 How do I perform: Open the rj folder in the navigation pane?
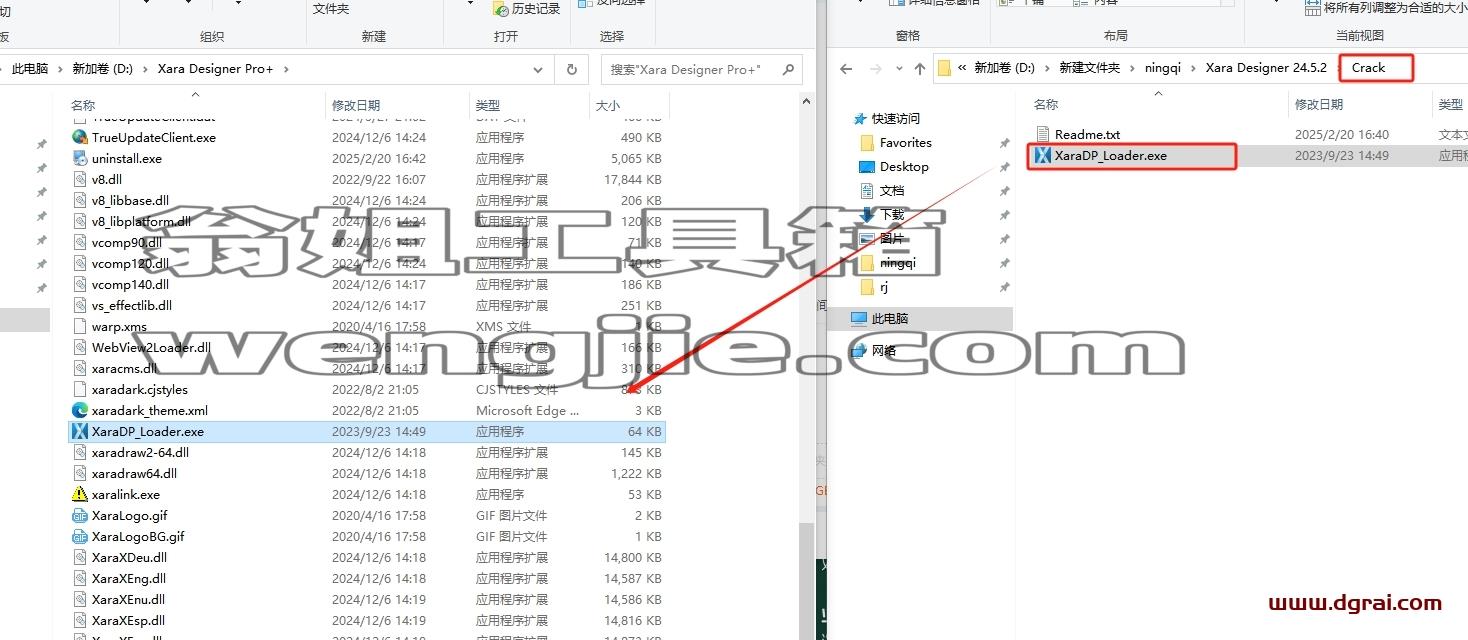point(874,286)
